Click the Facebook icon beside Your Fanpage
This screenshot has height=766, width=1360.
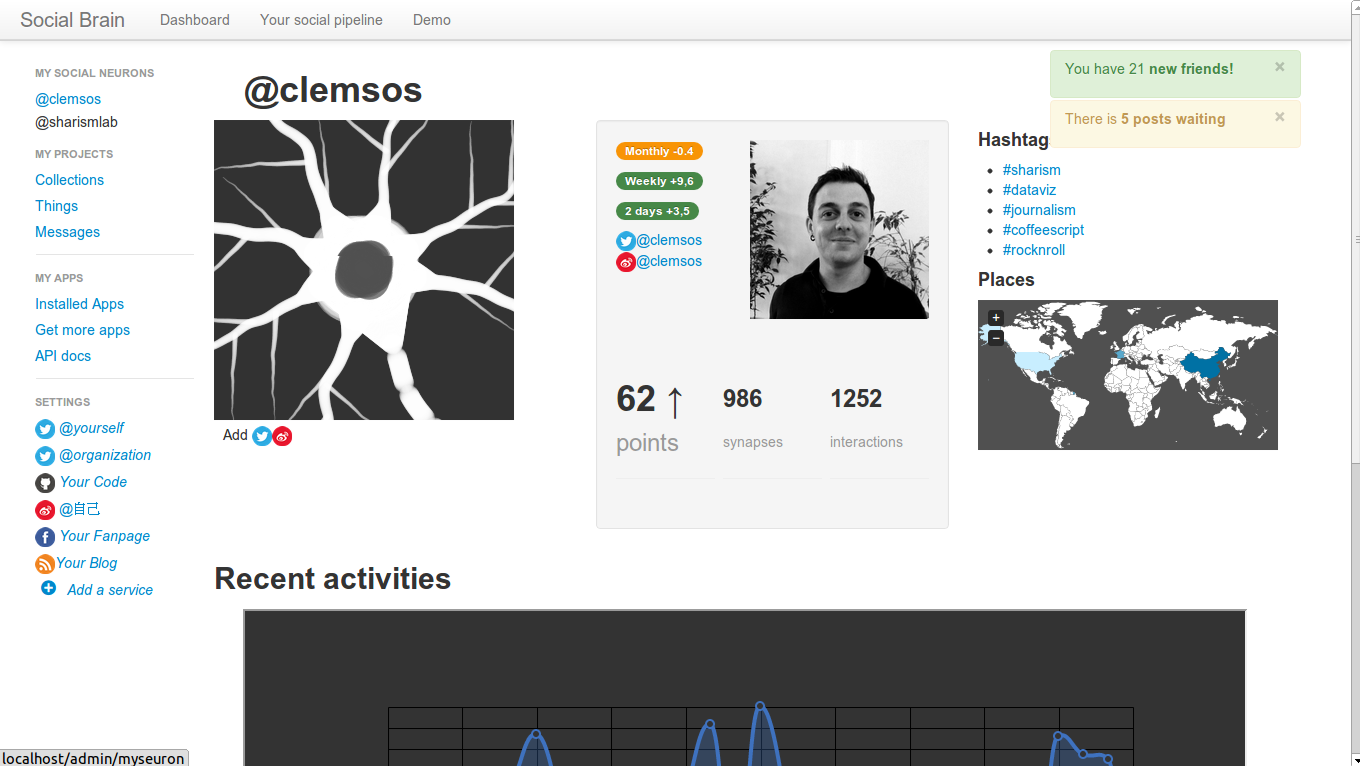point(45,537)
